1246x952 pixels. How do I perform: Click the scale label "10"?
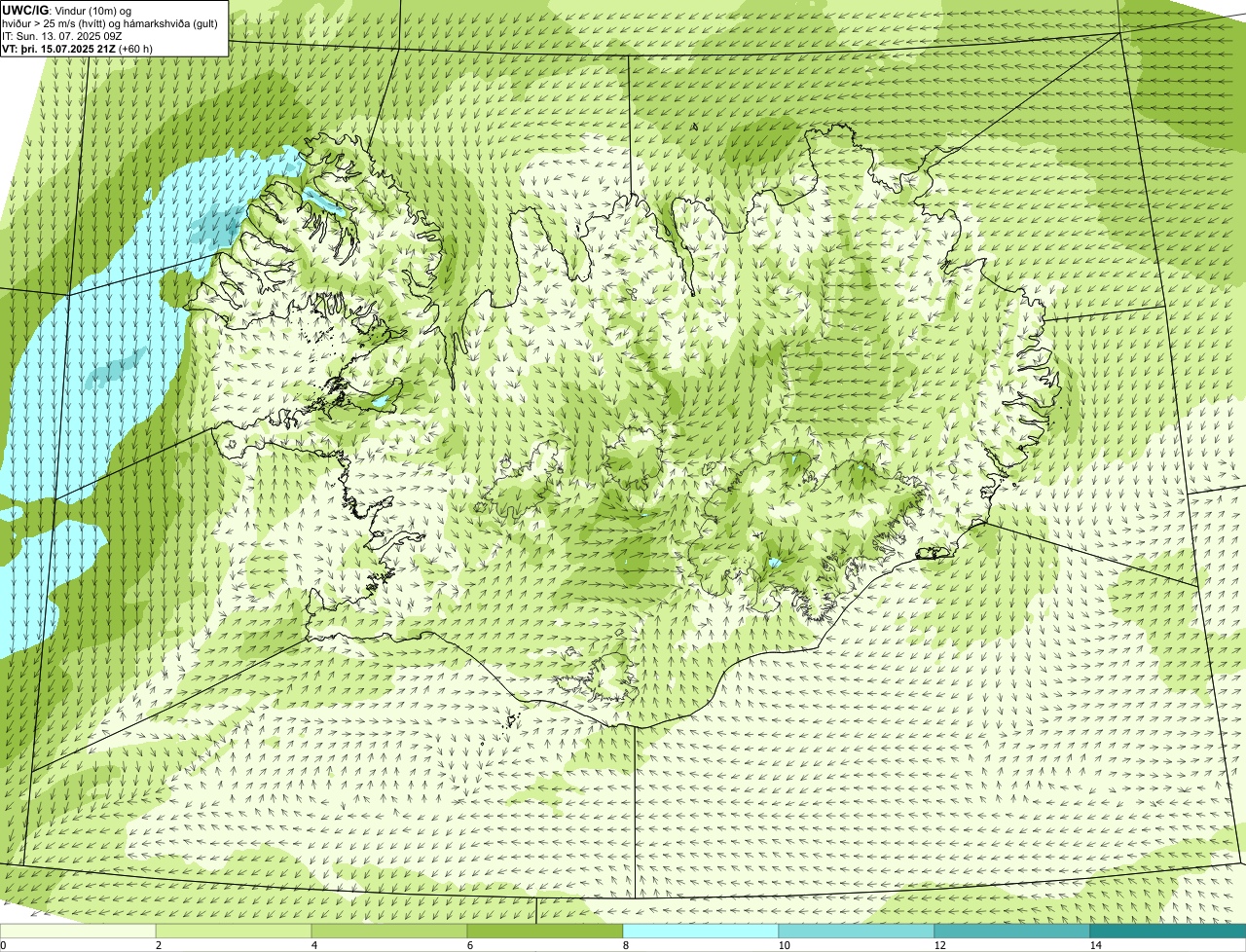tap(783, 945)
